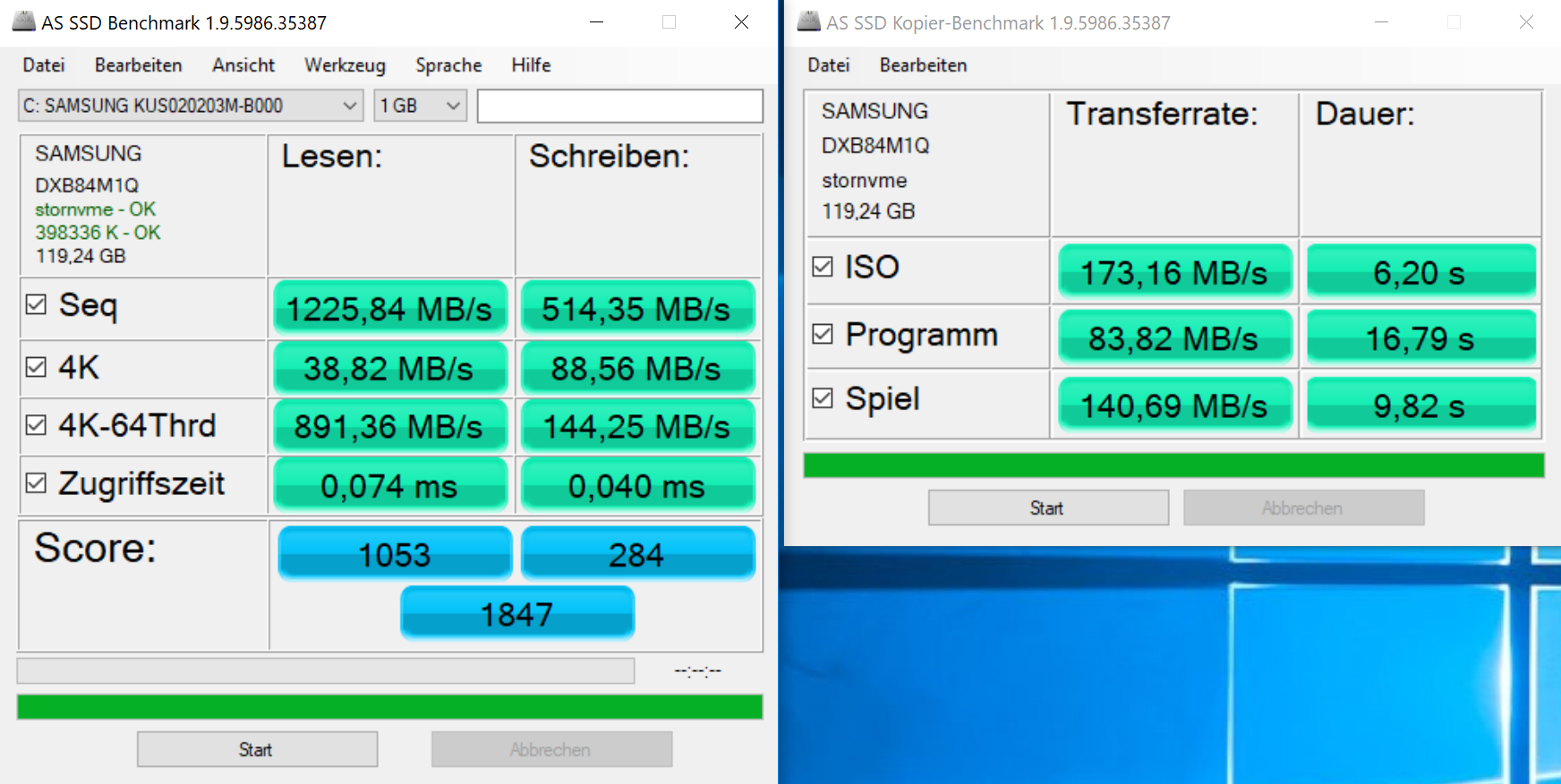Click the elapsed time indicator --:--:--

[698, 670]
